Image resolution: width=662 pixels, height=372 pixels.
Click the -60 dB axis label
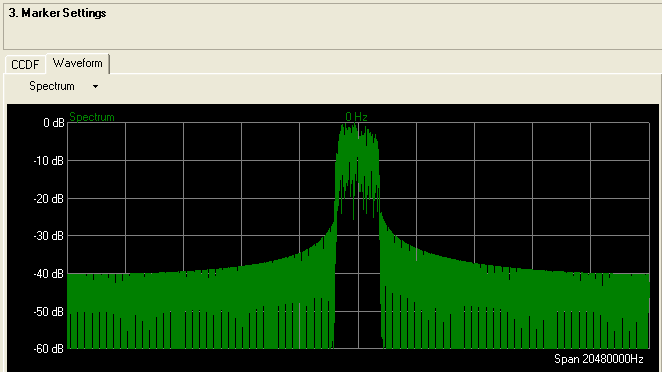tap(49, 349)
